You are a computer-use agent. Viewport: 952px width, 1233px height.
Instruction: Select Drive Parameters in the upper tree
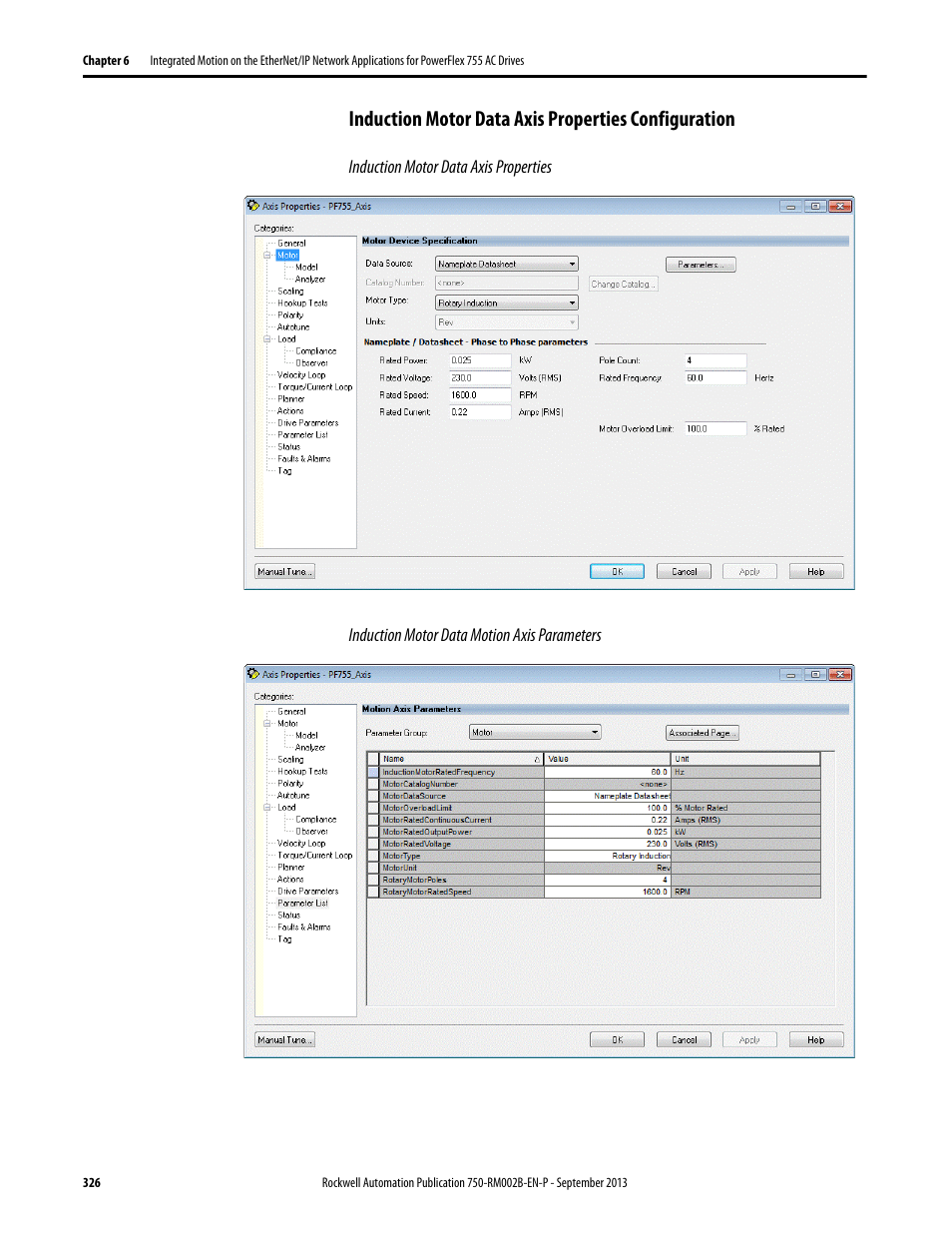(x=307, y=423)
